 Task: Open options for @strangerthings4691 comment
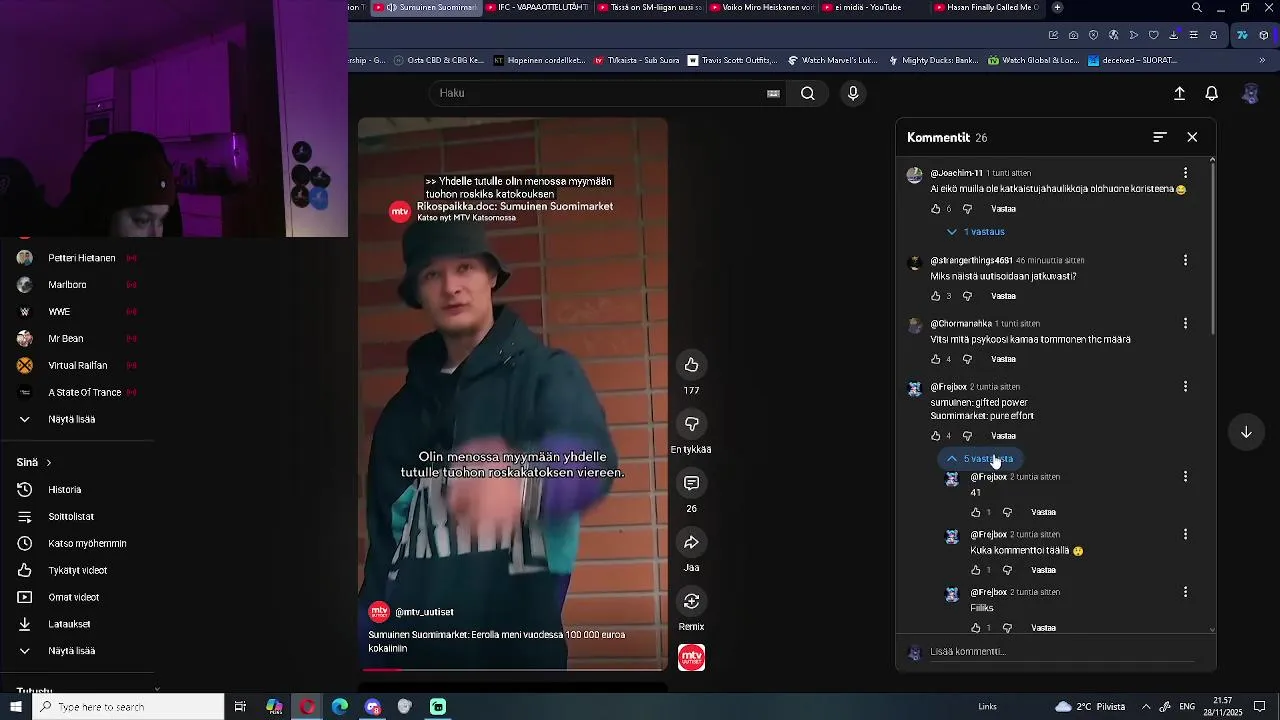pyautogui.click(x=1185, y=260)
